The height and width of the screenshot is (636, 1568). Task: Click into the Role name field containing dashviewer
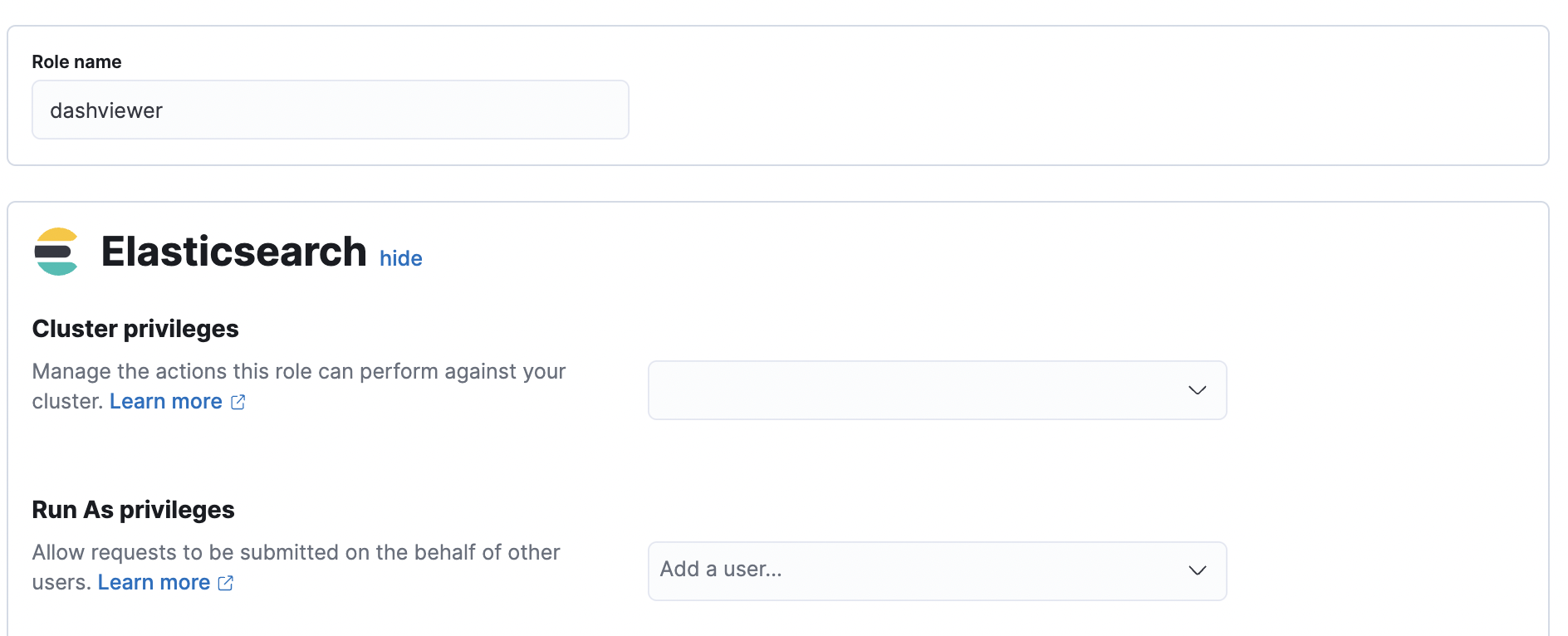pyautogui.click(x=331, y=110)
